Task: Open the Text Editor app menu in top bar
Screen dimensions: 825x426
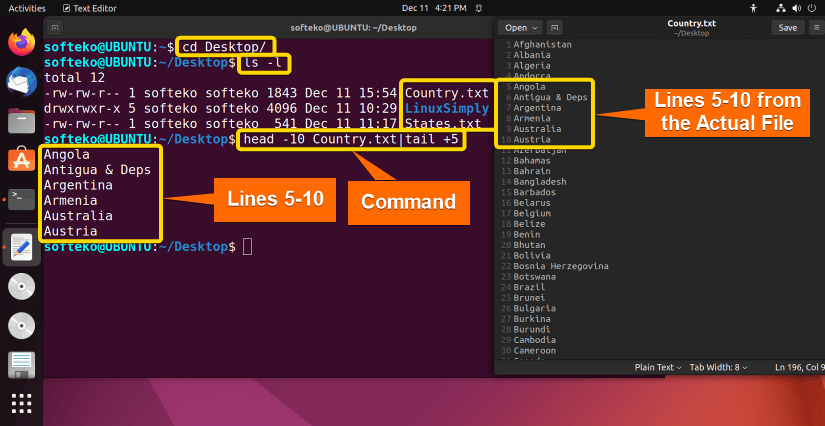Action: coord(89,8)
